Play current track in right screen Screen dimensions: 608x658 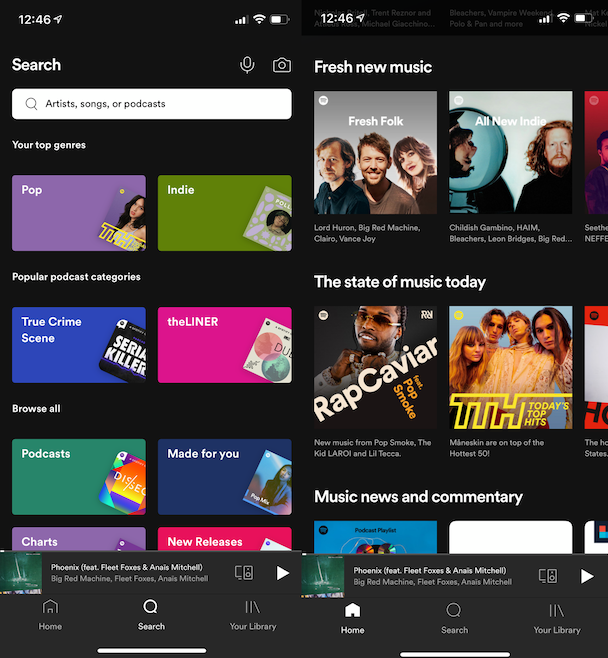coord(587,576)
